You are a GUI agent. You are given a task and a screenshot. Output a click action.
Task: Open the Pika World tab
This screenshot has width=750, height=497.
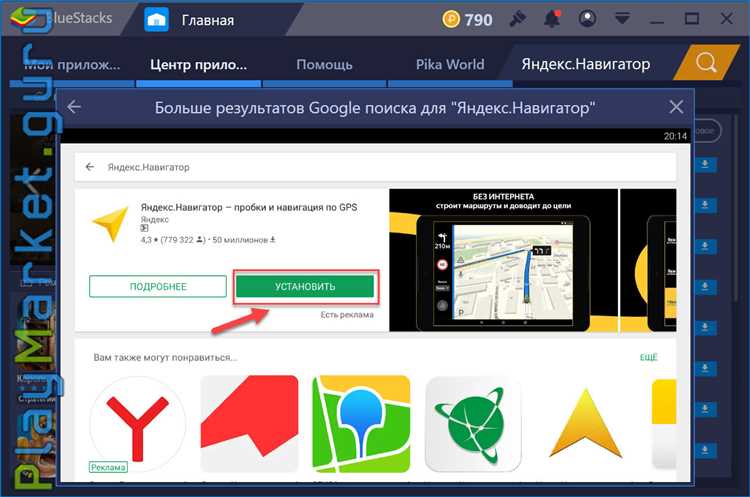click(450, 65)
